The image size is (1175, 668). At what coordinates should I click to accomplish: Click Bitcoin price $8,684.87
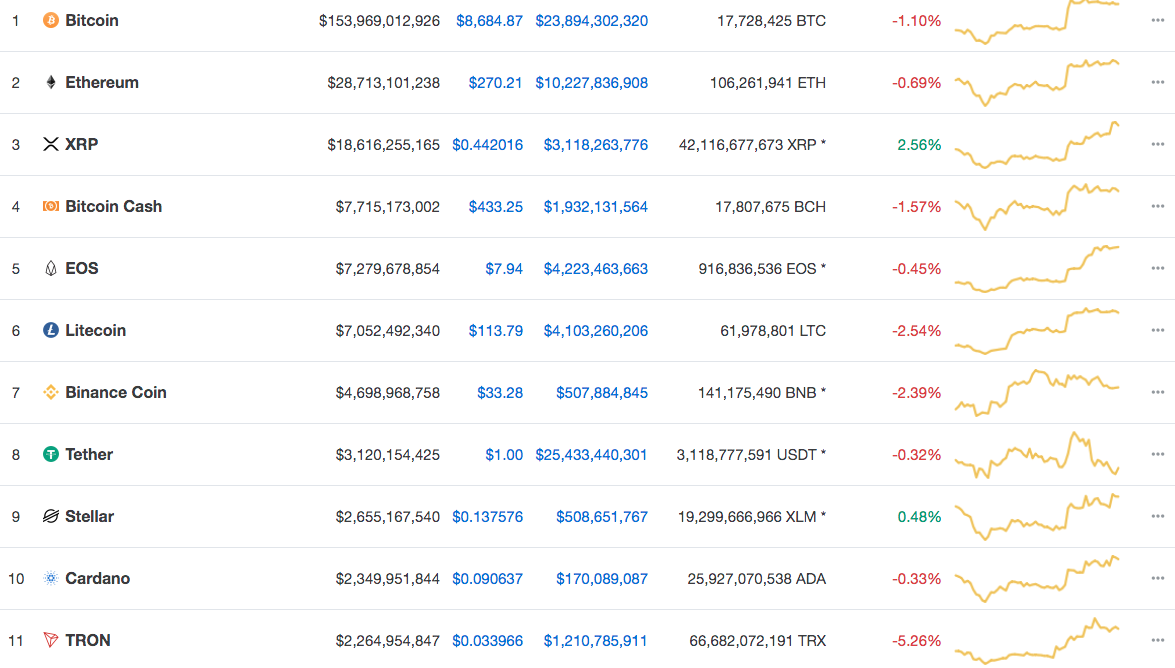tap(489, 20)
